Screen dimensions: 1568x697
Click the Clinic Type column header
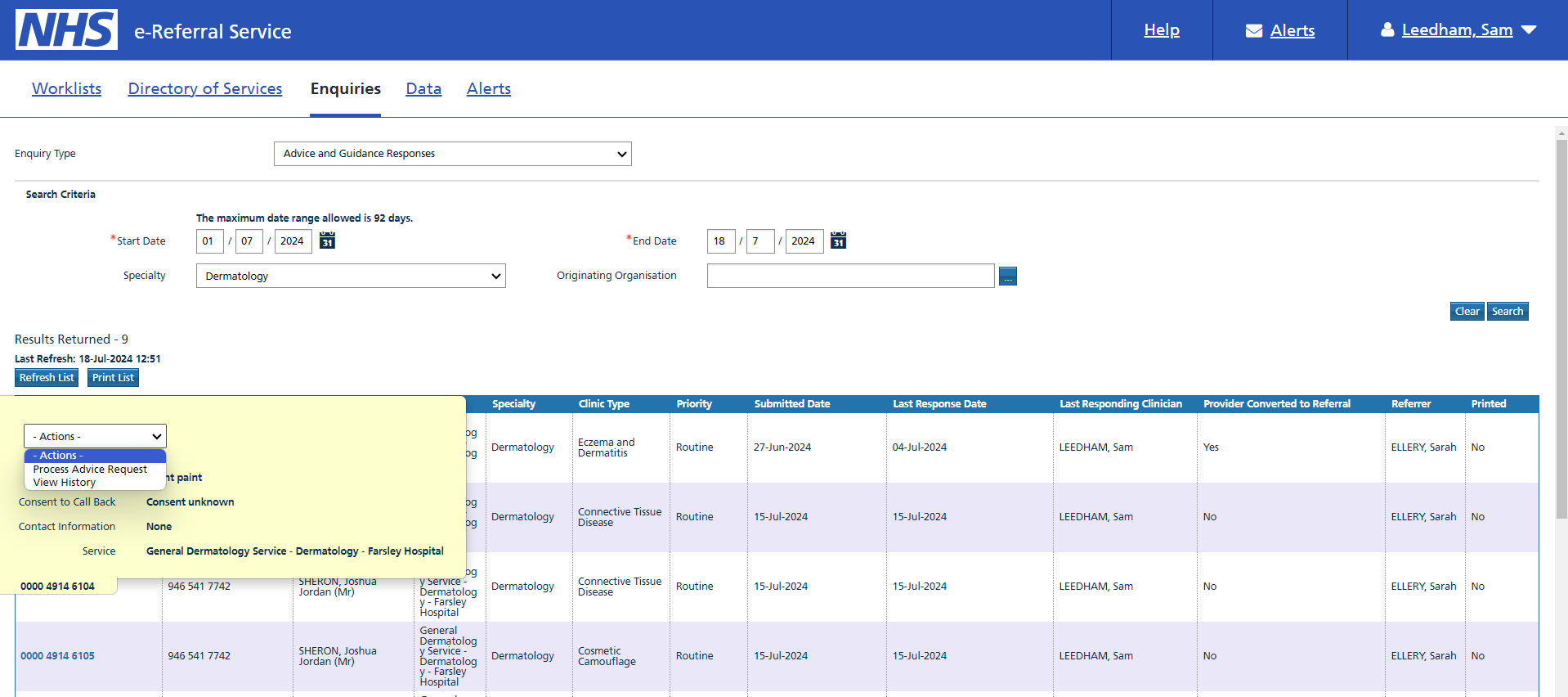[604, 404]
